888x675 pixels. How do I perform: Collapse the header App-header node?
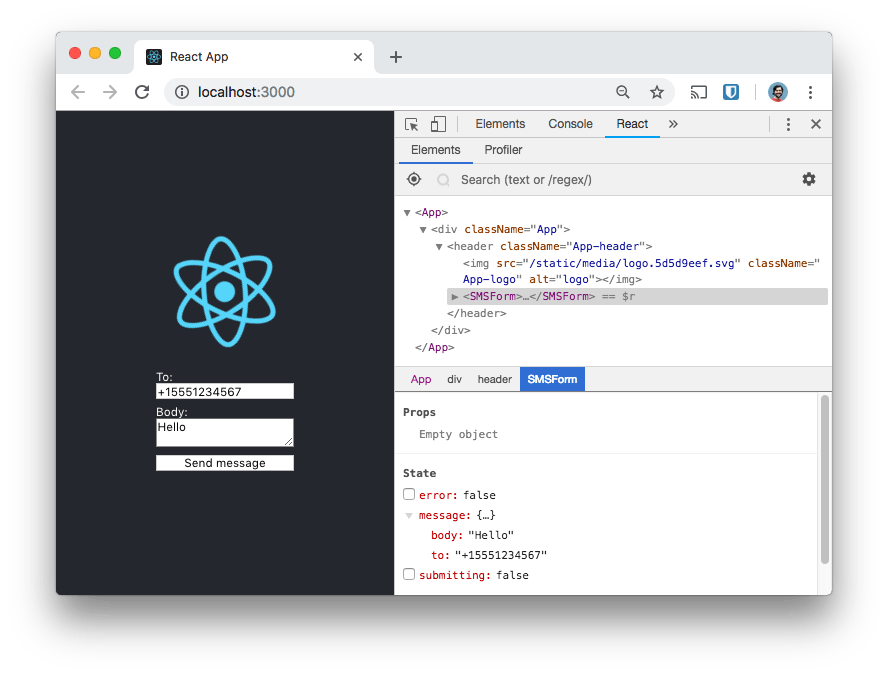439,246
